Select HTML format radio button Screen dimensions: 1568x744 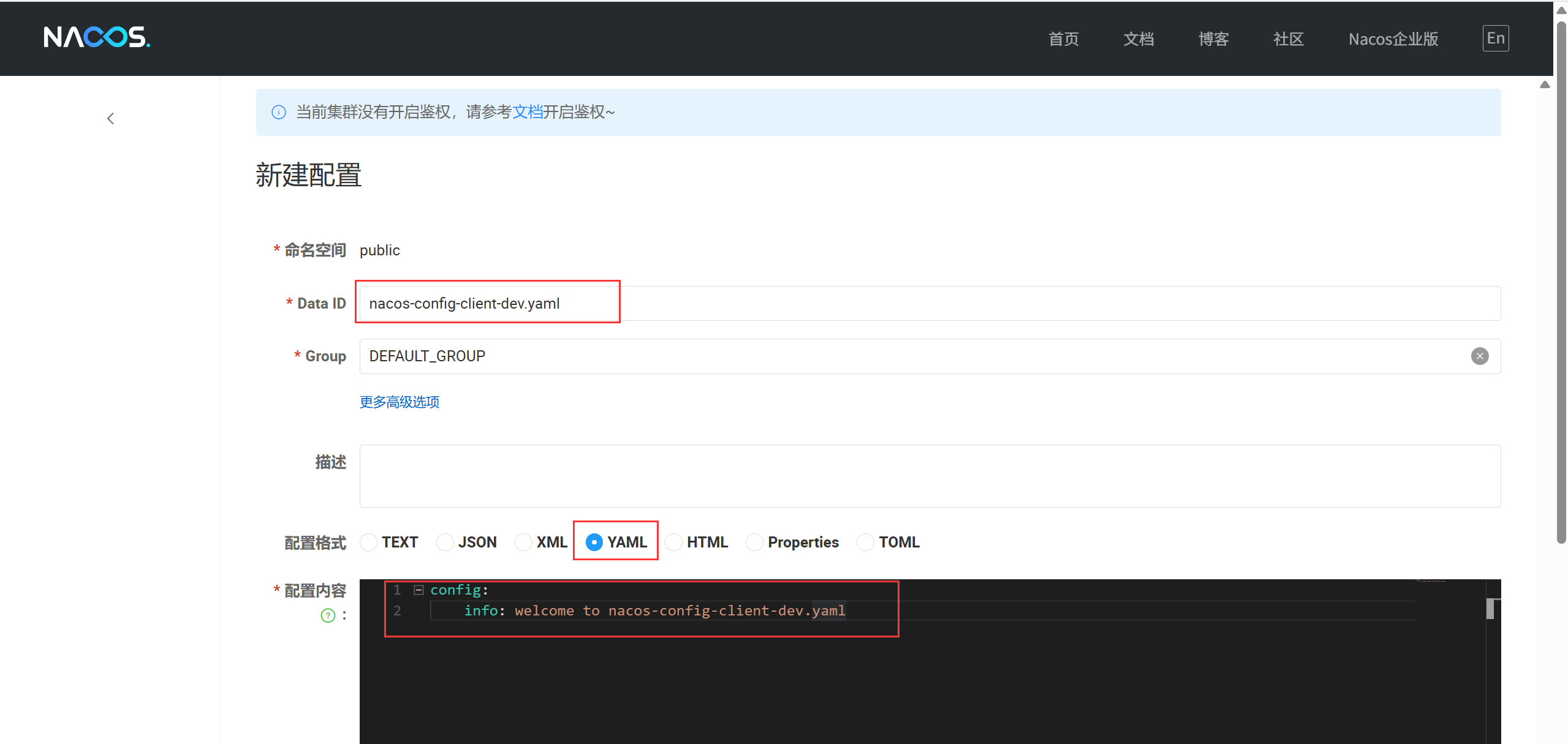click(x=673, y=543)
